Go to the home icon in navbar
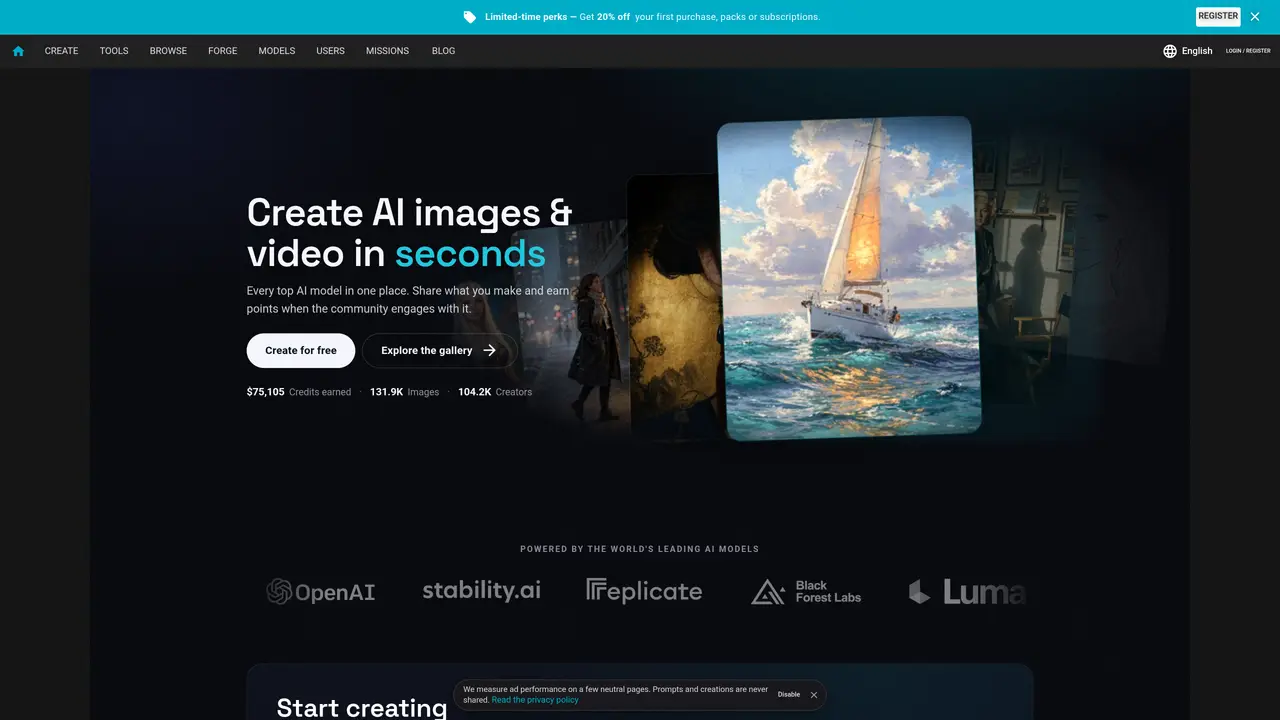The width and height of the screenshot is (1280, 720). click(18, 51)
